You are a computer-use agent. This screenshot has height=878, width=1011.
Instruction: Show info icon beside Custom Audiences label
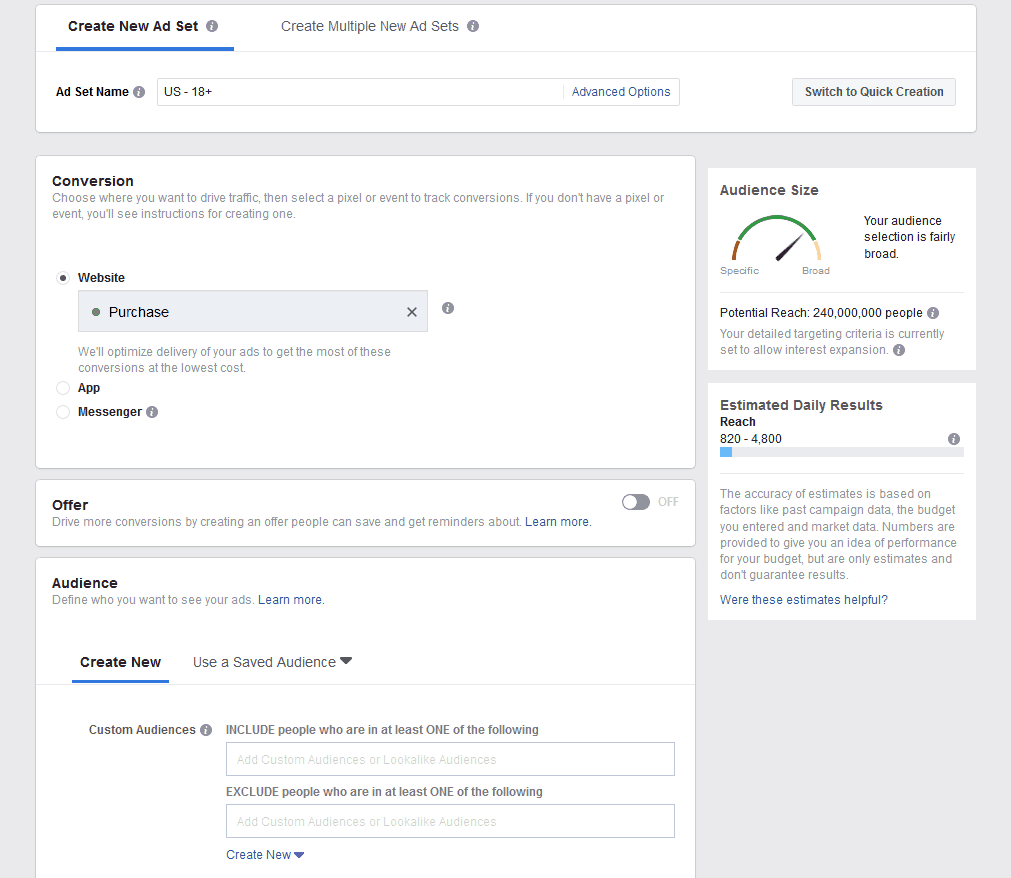point(206,730)
